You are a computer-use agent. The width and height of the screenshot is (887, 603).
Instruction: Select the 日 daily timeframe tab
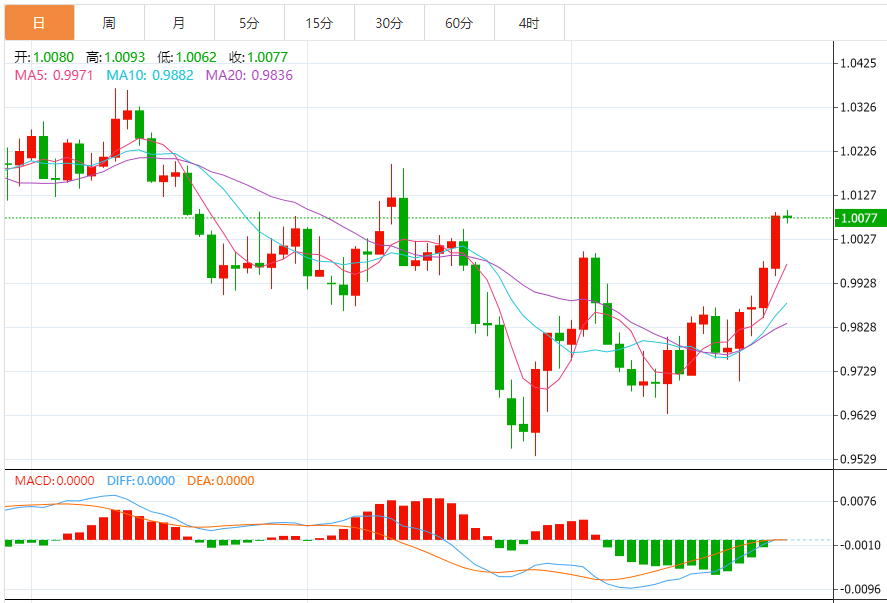click(x=39, y=23)
